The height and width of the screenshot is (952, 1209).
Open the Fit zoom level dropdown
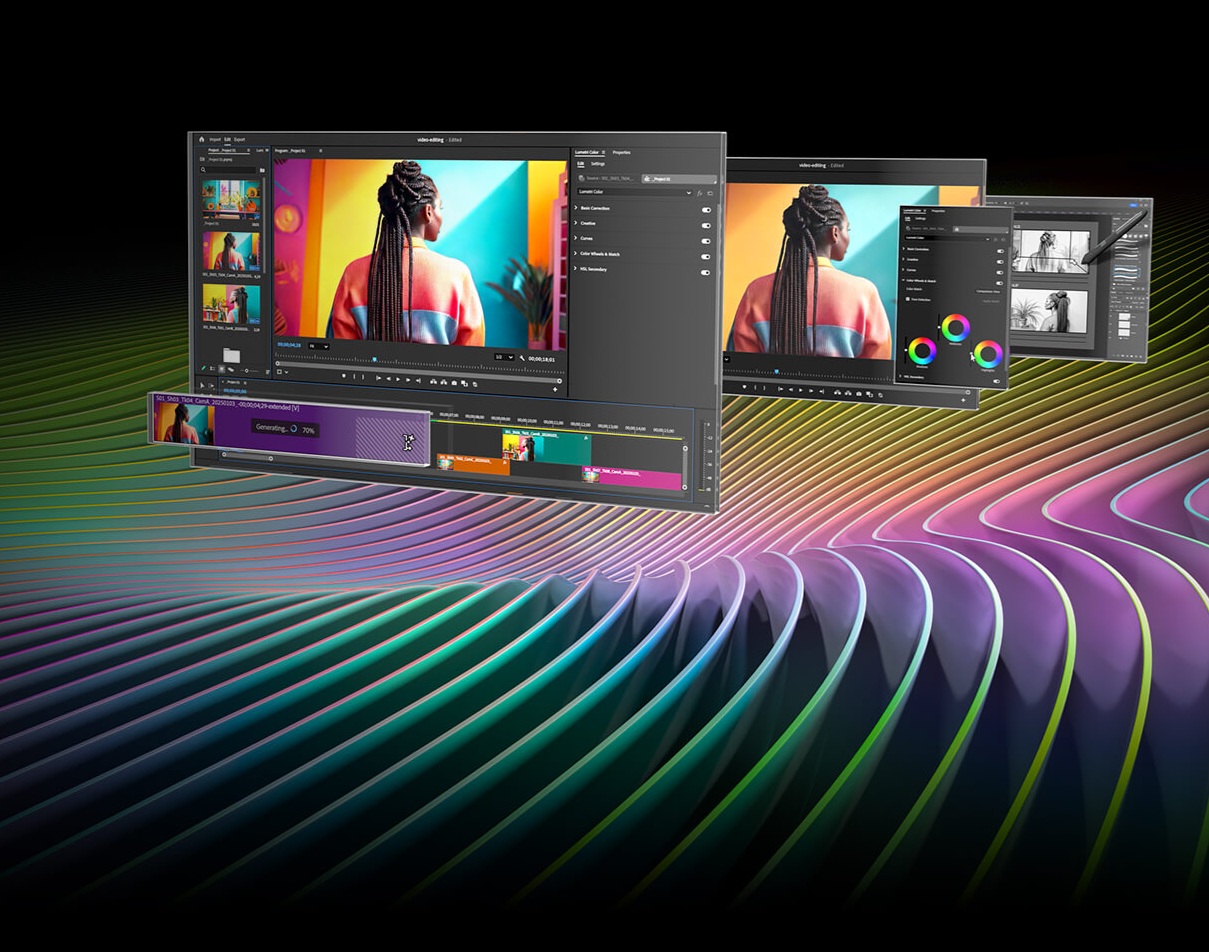(319, 346)
